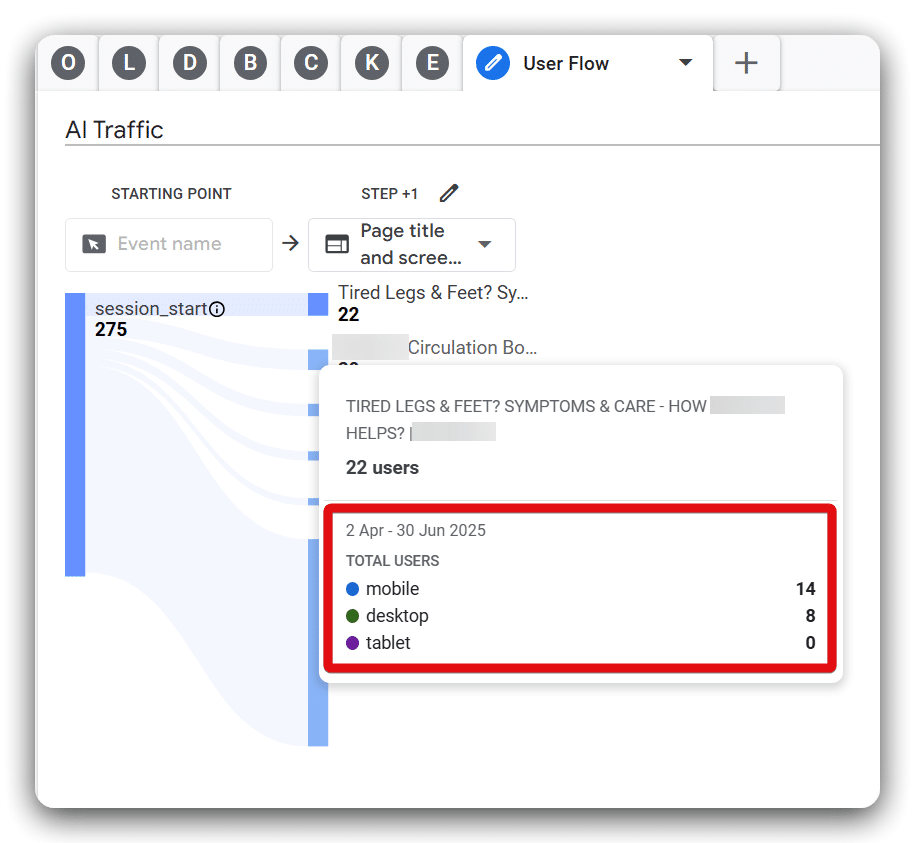
Task: Click the pencil edit icon beside STEP +1
Action: (449, 193)
